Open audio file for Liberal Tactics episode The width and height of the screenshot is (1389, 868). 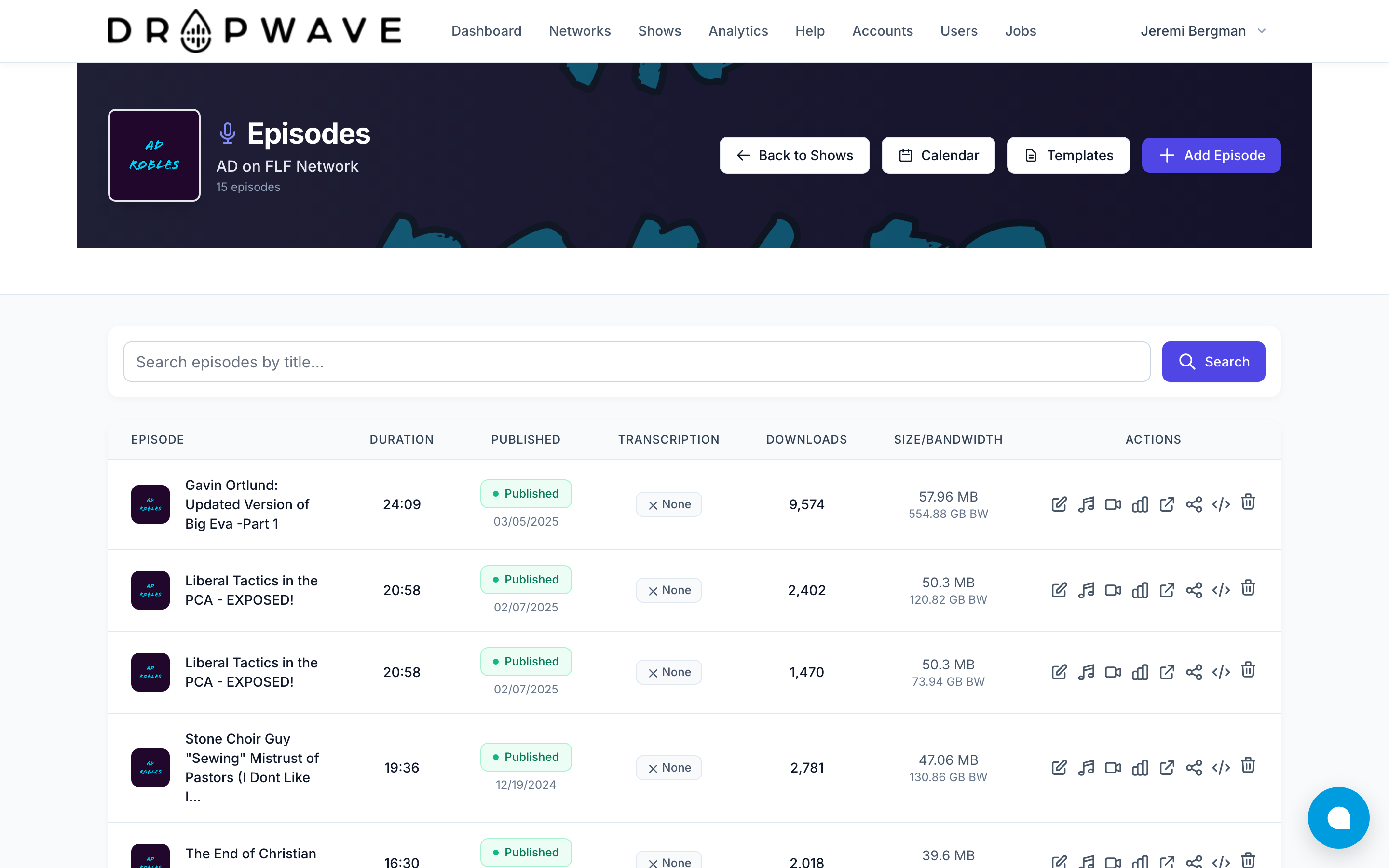(1087, 590)
